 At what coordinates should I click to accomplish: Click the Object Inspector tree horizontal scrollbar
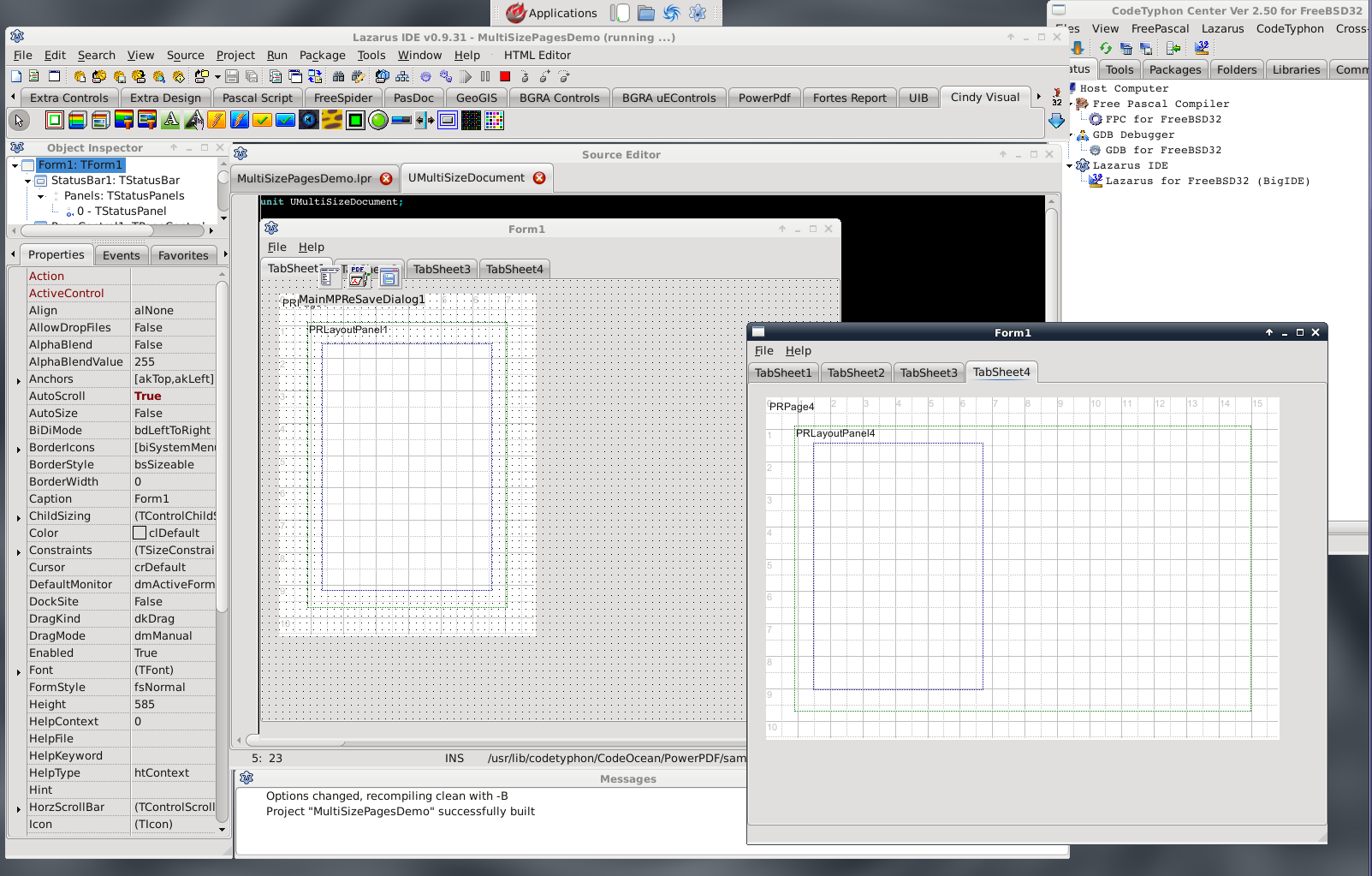(x=112, y=230)
